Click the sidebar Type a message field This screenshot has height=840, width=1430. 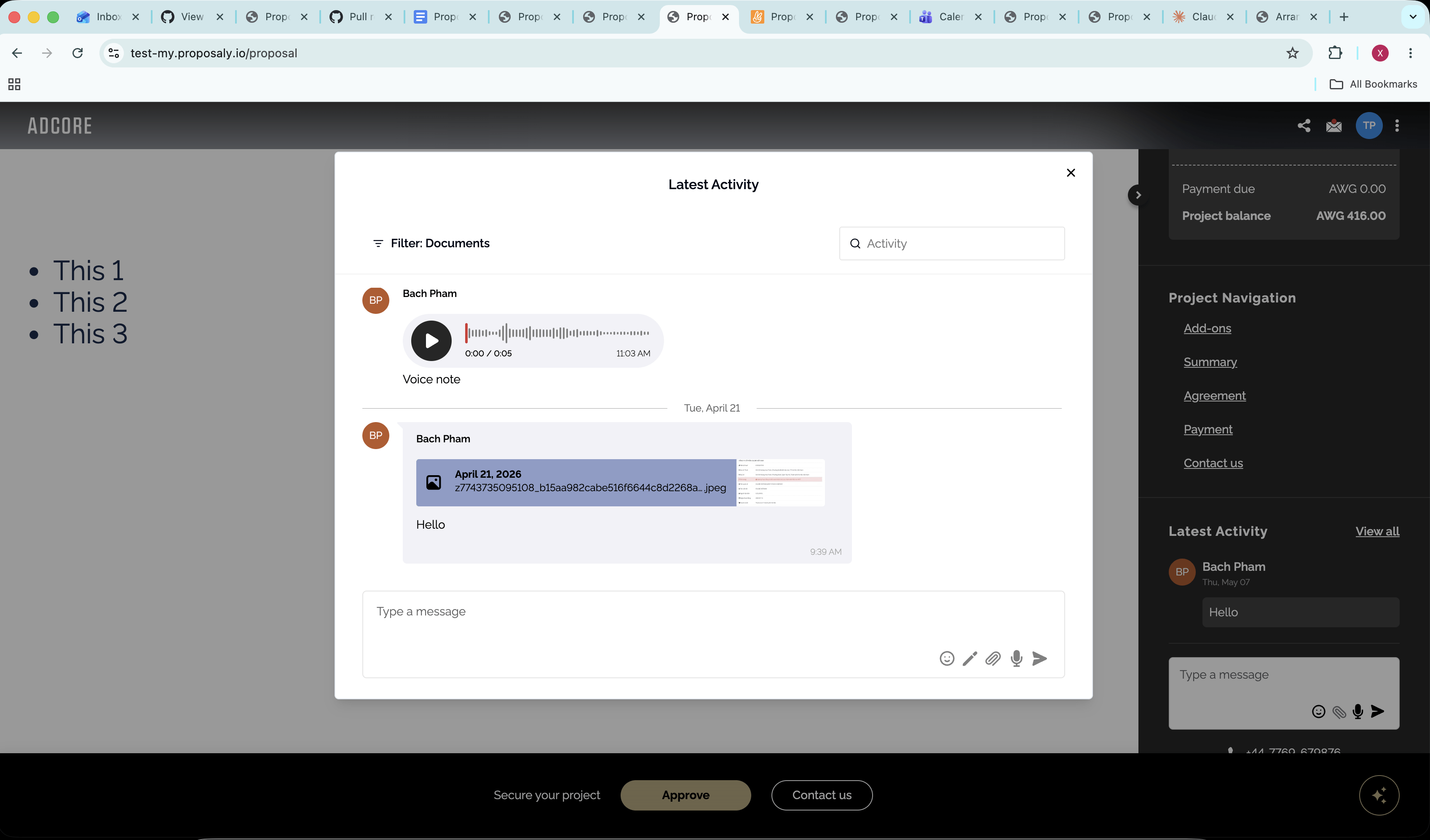(1284, 693)
